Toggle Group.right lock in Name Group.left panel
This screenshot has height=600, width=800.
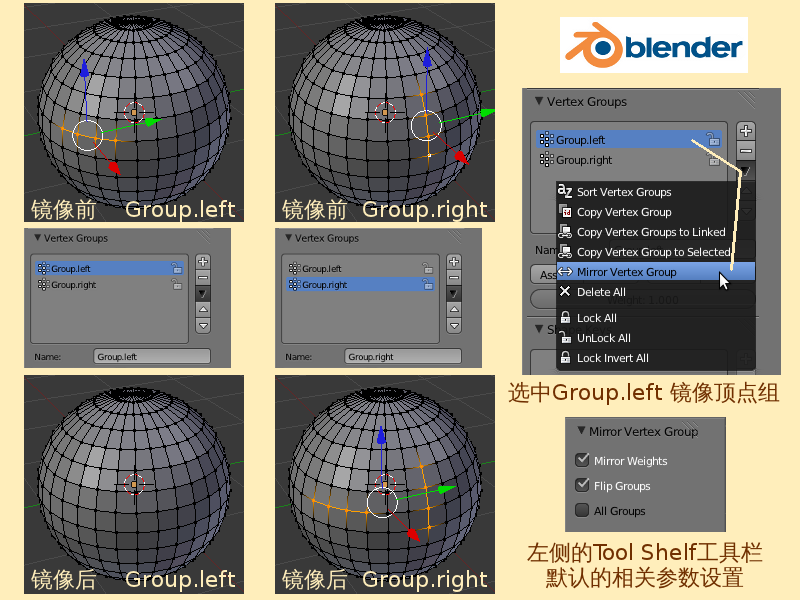click(x=177, y=284)
